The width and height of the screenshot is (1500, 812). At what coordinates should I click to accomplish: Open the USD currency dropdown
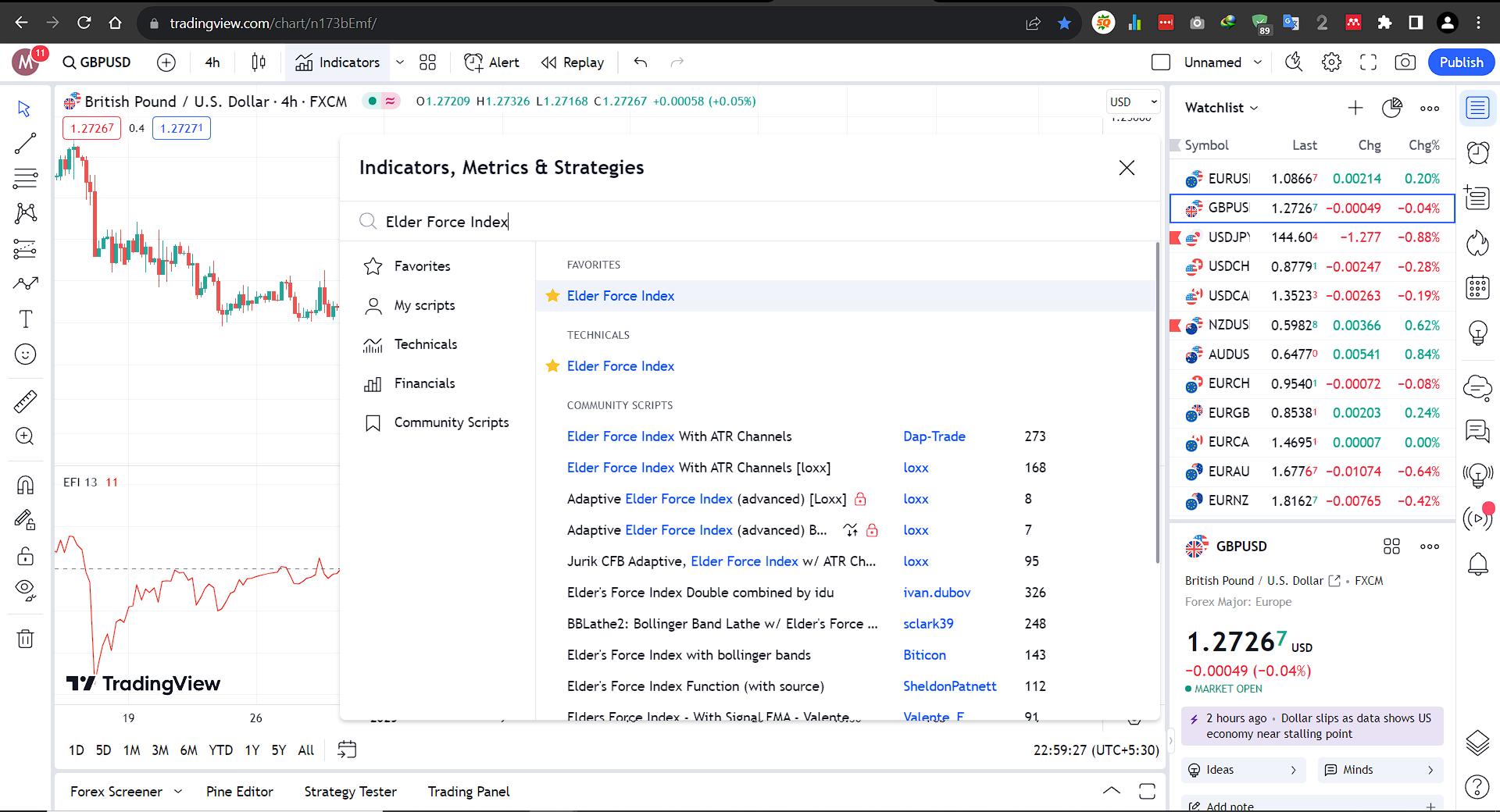pyautogui.click(x=1134, y=102)
